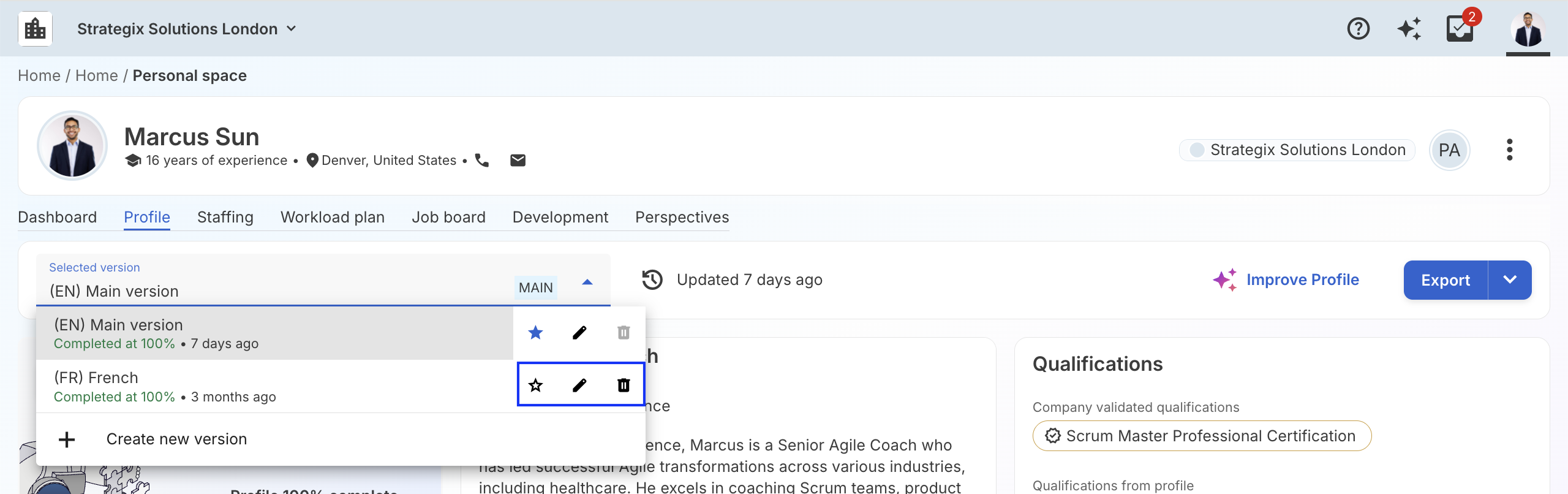Open the three-dot more options menu
1568x494 pixels.
1509,150
